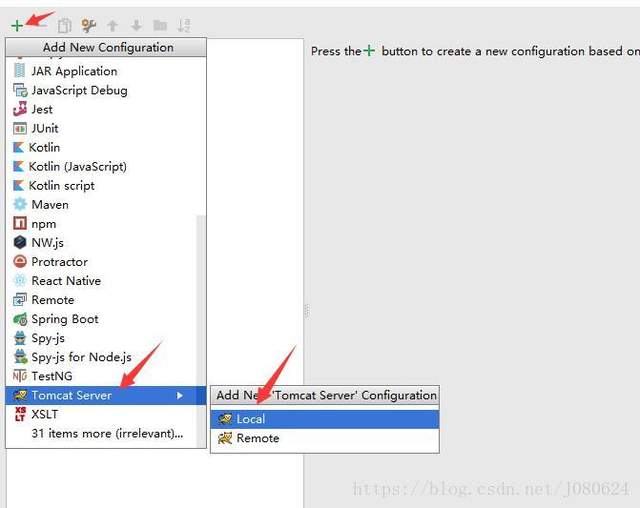Select the JAR Application icon

click(19, 71)
